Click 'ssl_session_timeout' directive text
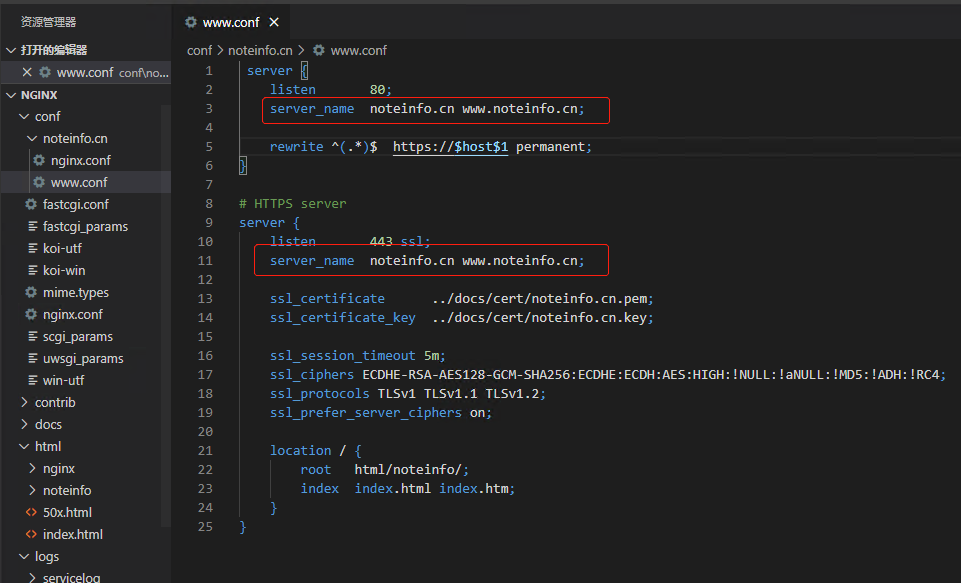The height and width of the screenshot is (583, 961). tap(343, 356)
